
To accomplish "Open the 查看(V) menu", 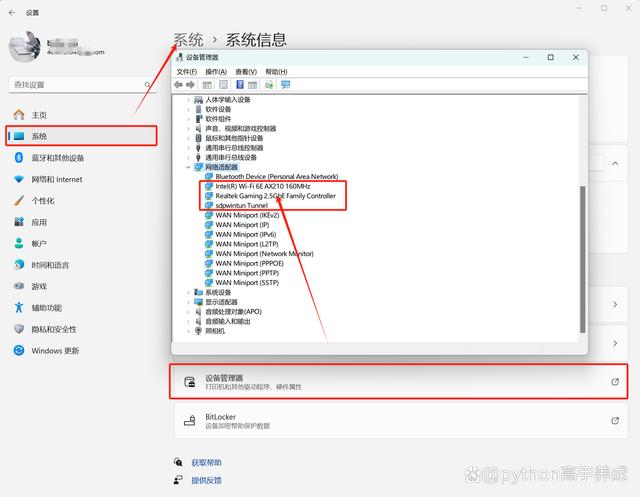I will click(x=246, y=72).
